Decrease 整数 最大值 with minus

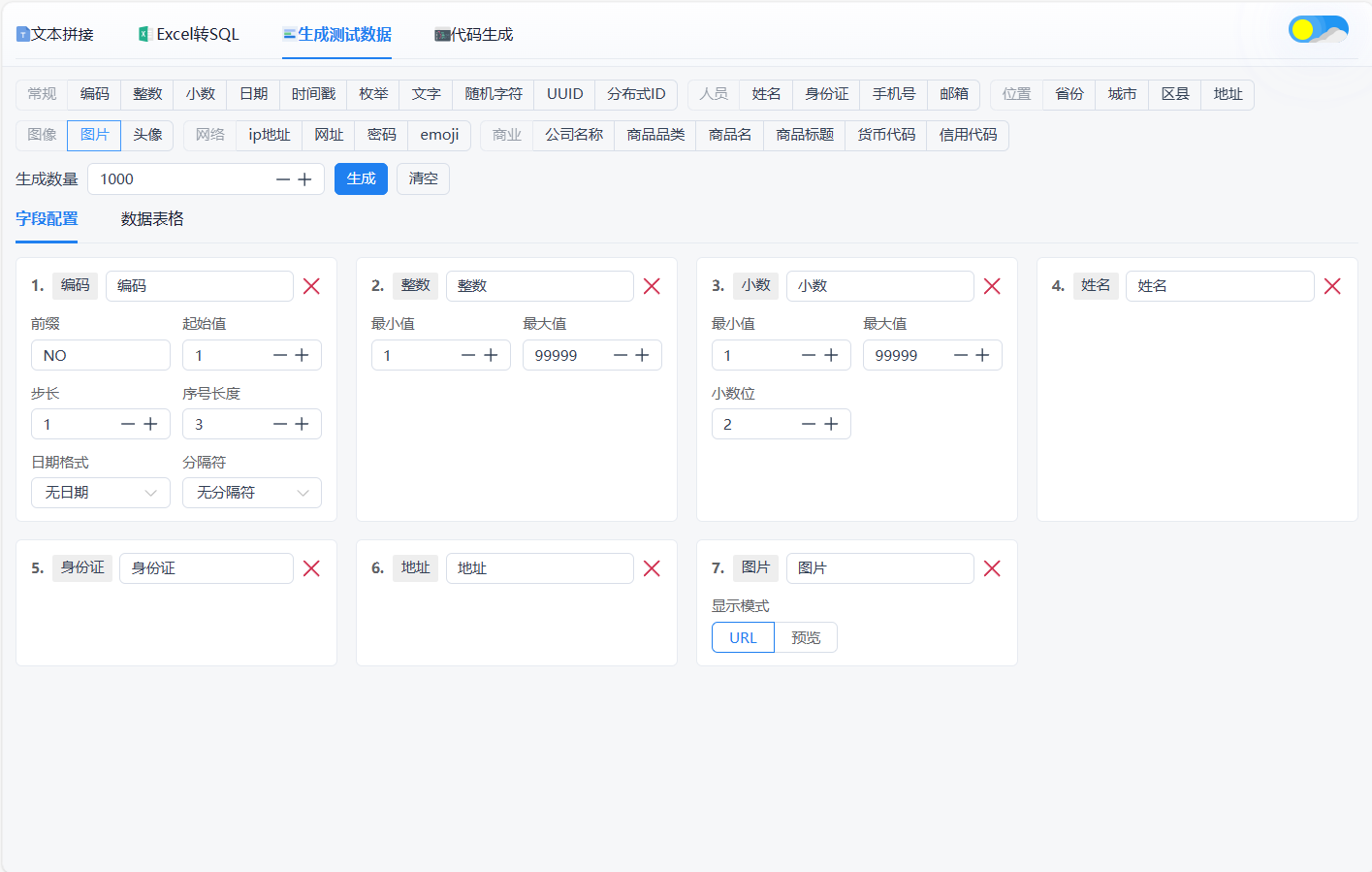[621, 355]
